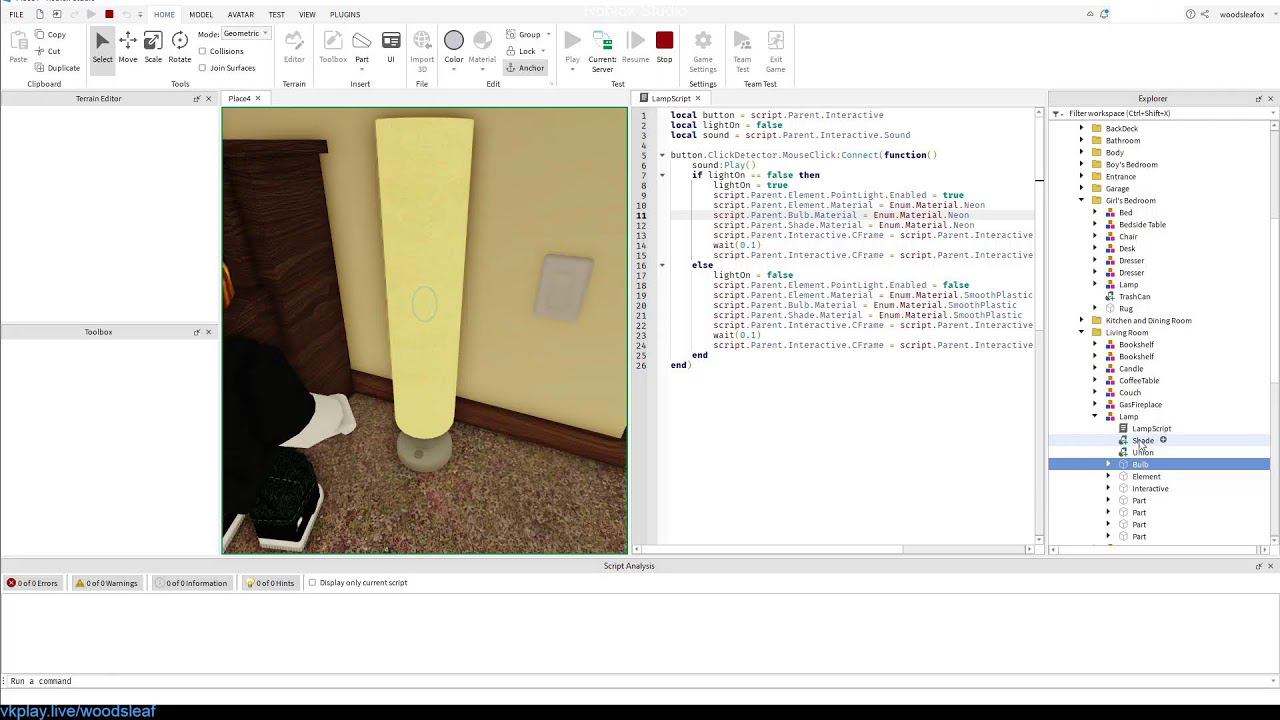Open the Toolbox insert icon
The image size is (1280, 720).
pyautogui.click(x=333, y=47)
